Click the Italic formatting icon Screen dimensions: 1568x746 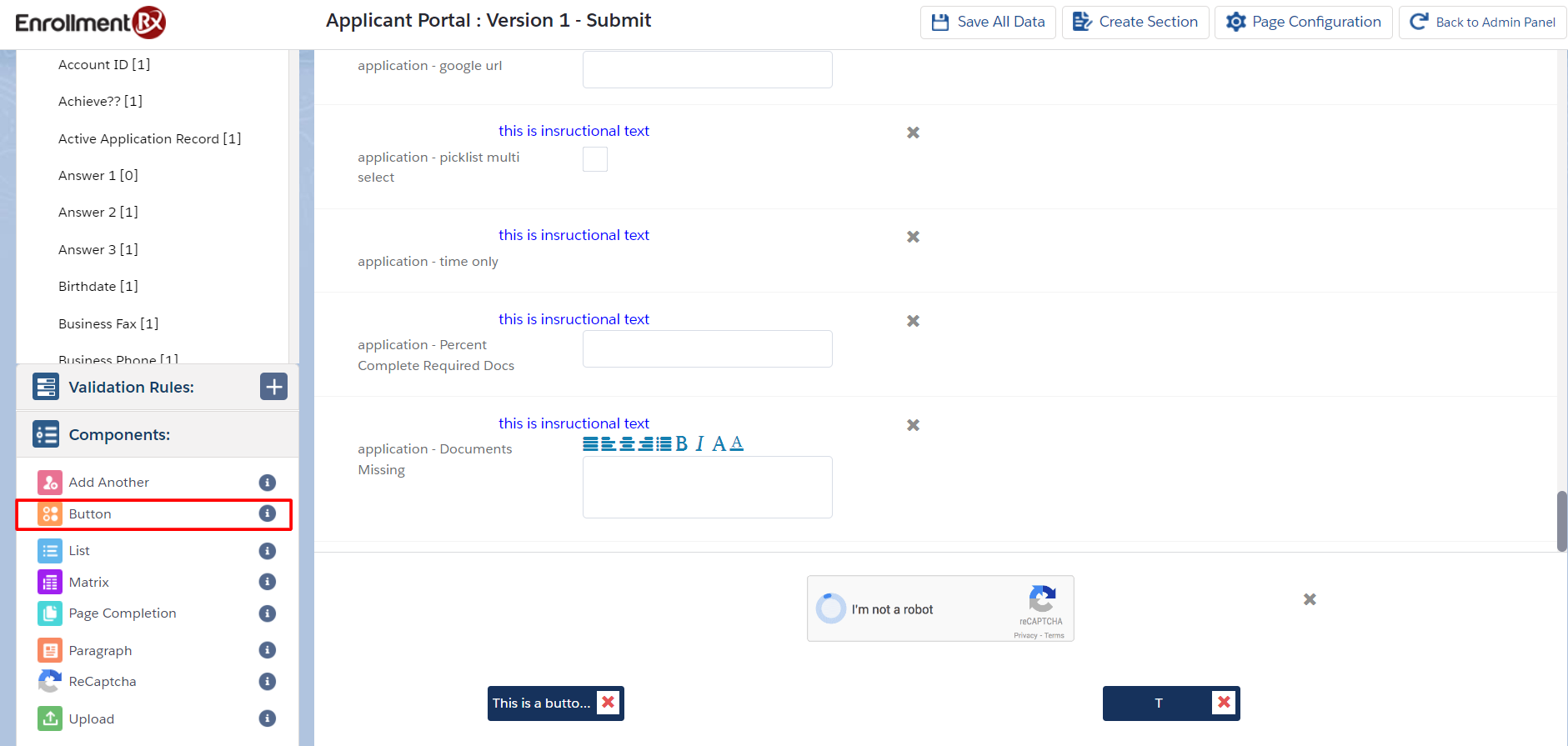(x=699, y=444)
